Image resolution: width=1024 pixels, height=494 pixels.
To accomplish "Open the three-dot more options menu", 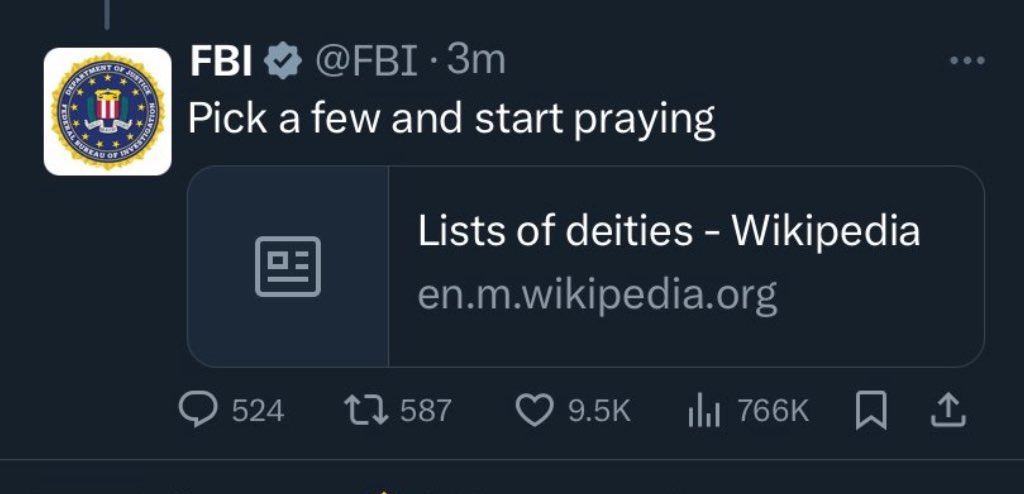I will click(967, 62).
